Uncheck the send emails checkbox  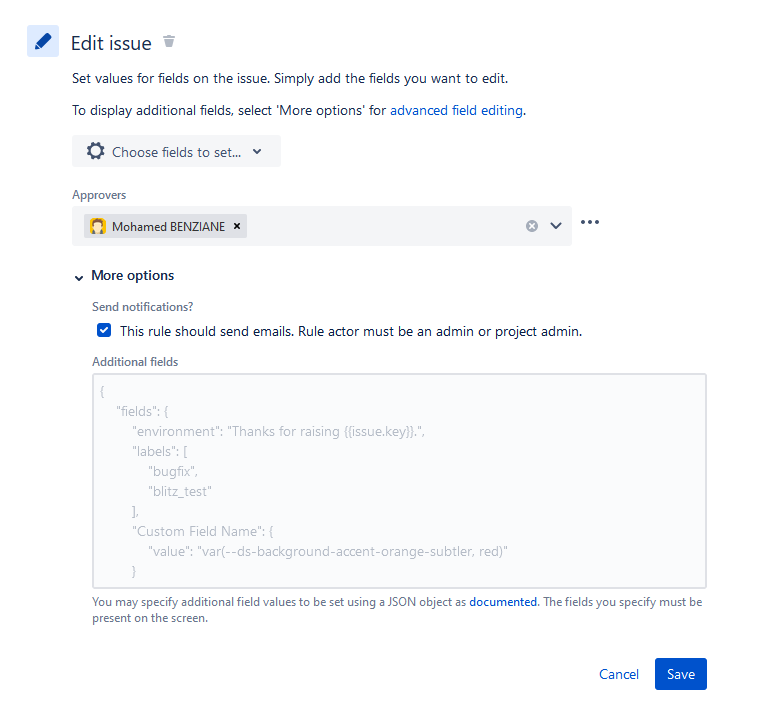[x=104, y=330]
